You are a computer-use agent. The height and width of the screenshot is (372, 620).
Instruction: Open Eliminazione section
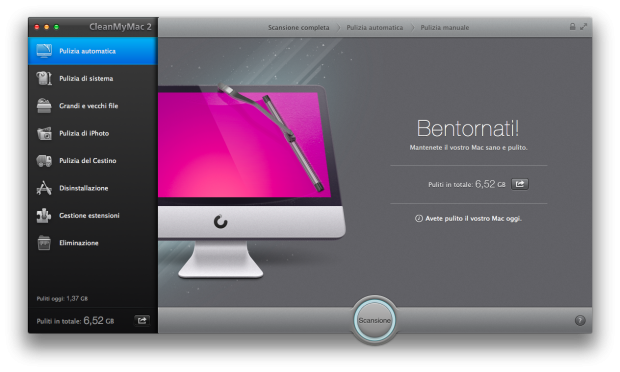click(x=93, y=243)
